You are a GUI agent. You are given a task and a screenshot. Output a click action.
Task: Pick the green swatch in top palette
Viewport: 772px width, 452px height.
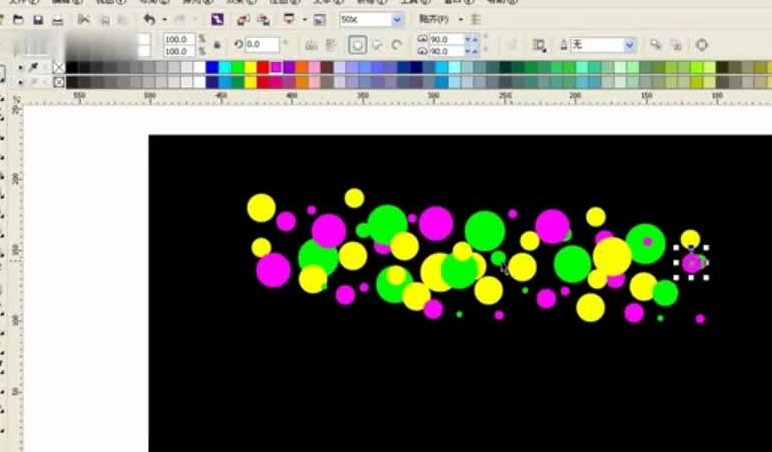238,67
